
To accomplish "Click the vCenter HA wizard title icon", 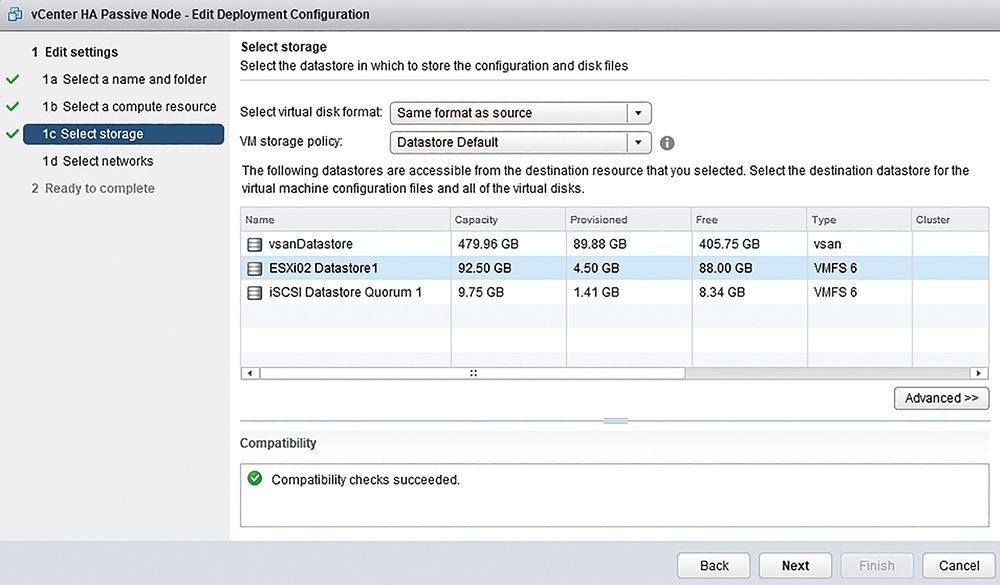I will [x=14, y=14].
